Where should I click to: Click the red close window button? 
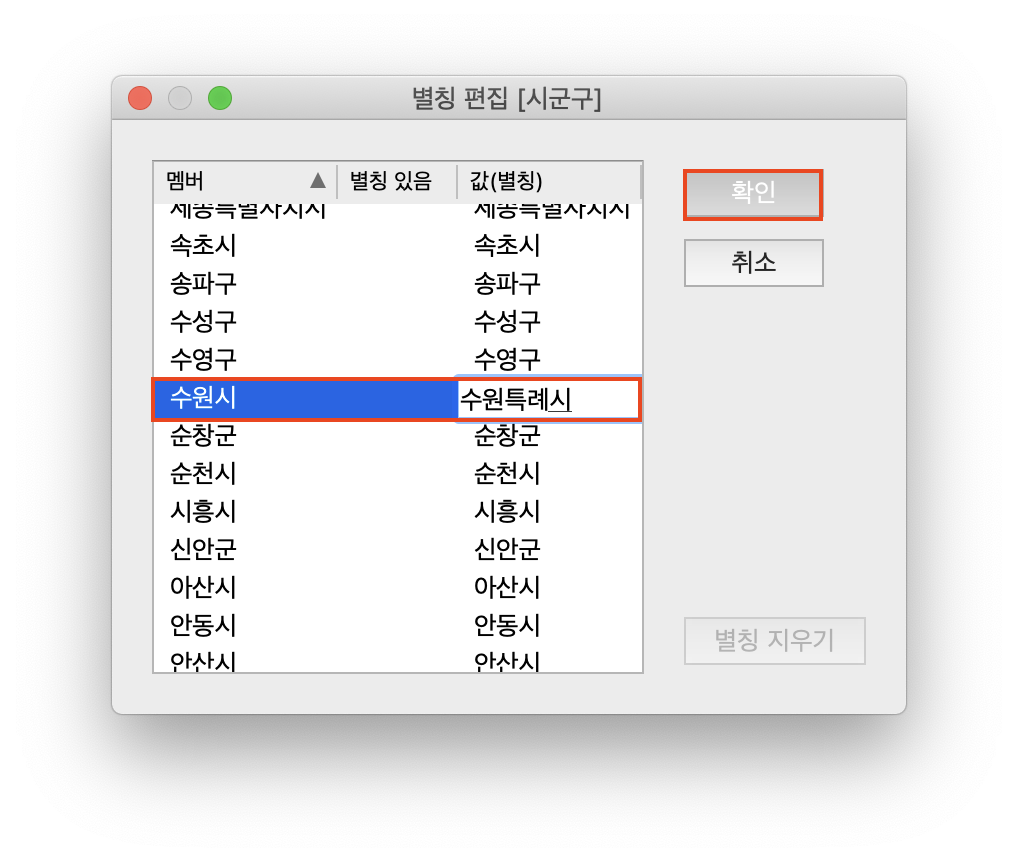(140, 98)
